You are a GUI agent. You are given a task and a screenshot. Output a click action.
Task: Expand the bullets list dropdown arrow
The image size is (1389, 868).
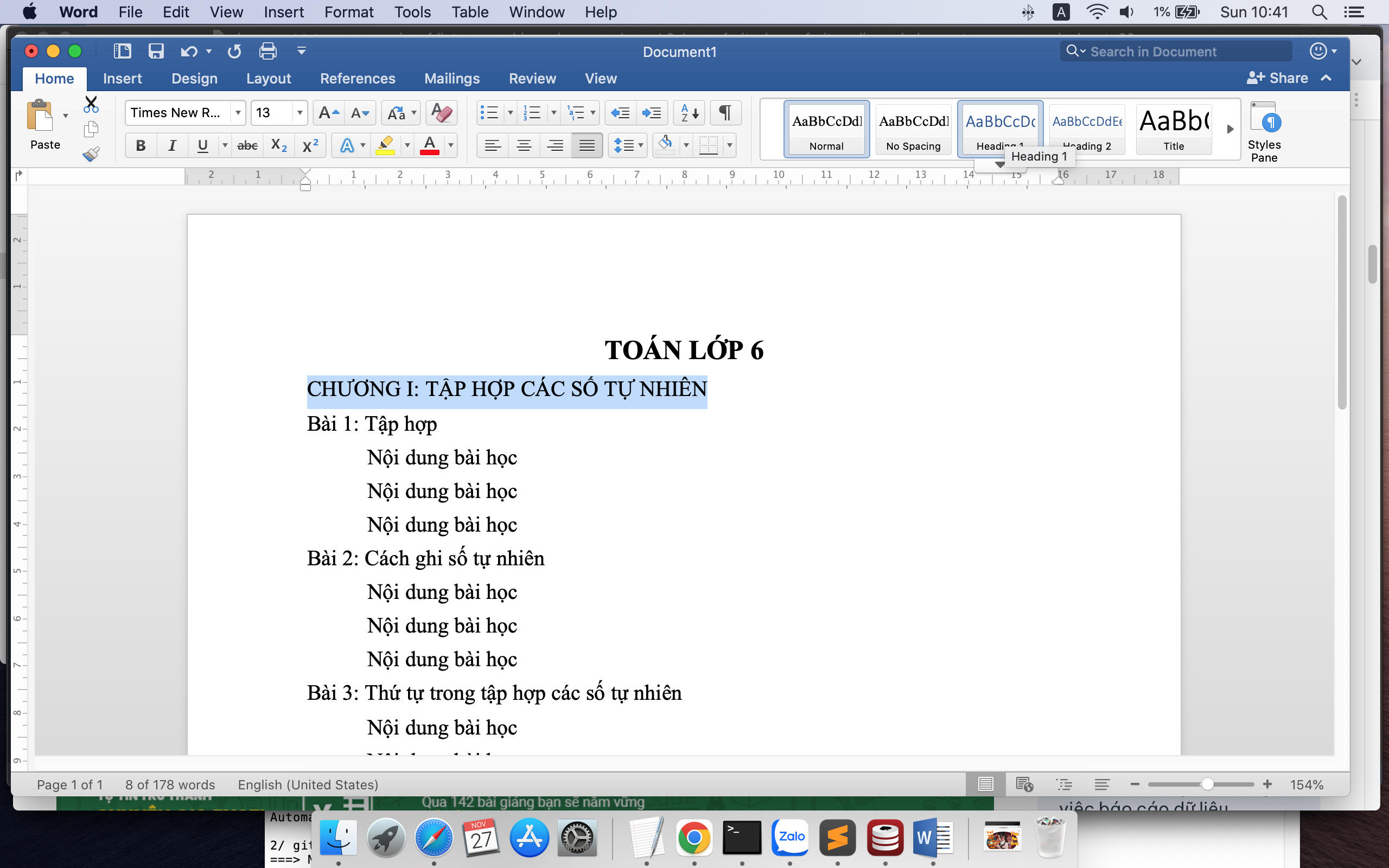(510, 112)
